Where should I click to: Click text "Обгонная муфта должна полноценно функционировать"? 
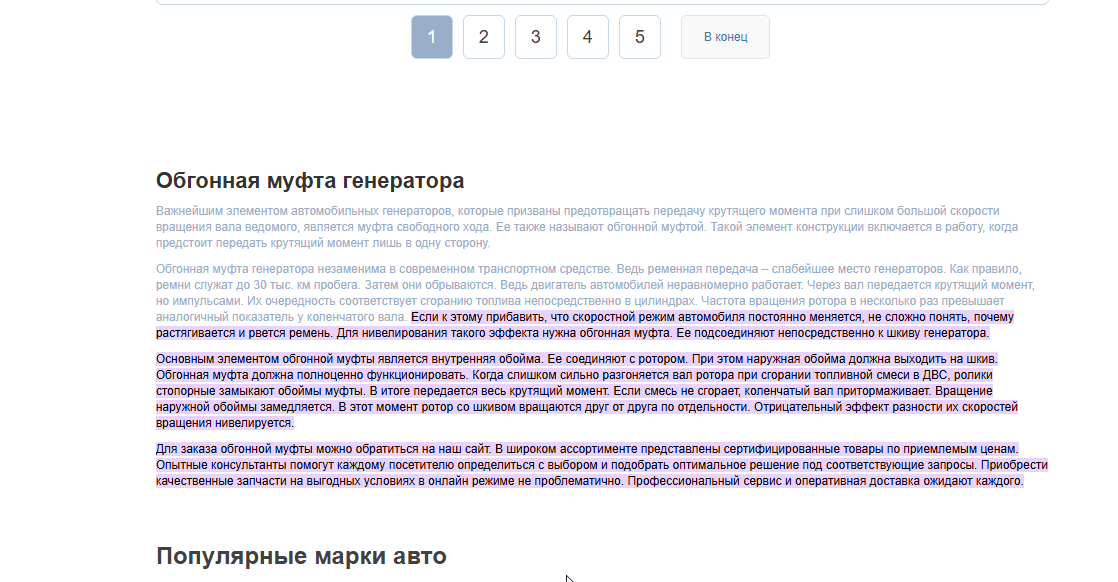tap(312, 375)
